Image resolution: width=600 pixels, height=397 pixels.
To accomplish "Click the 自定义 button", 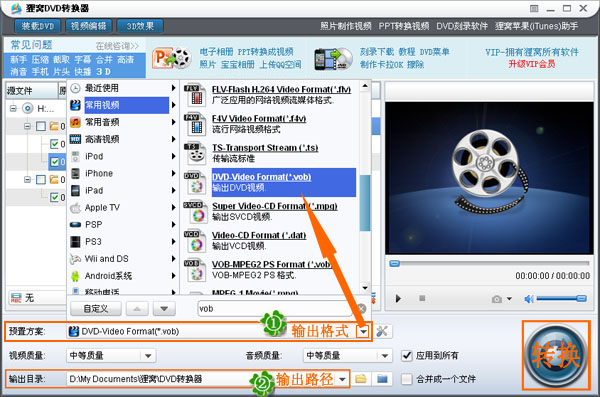I will [x=96, y=309].
